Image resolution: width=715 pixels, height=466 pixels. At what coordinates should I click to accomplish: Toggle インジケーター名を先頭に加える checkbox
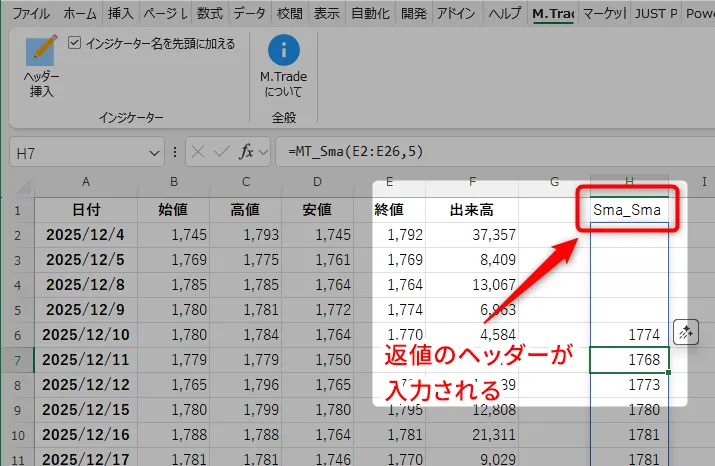click(74, 43)
